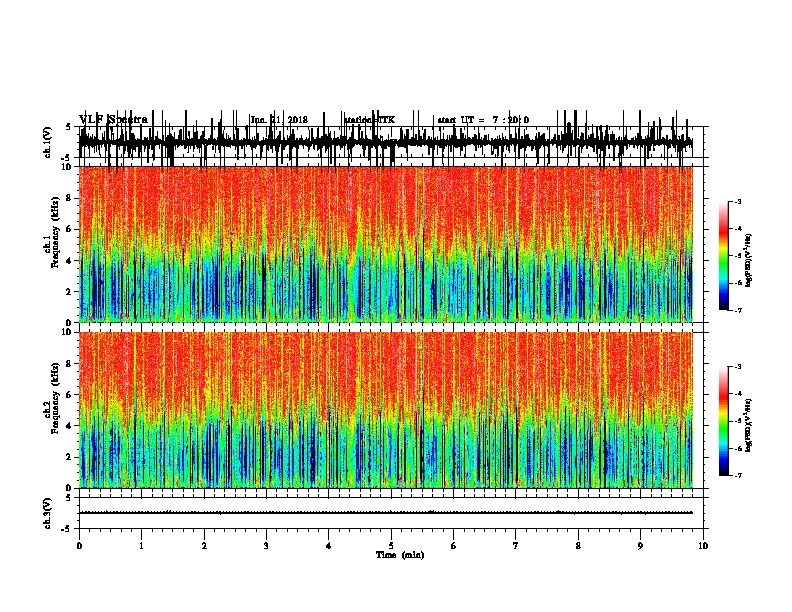
Task: Click the ch.2 "Frequency (kHz)" axis label
Action: point(55,398)
